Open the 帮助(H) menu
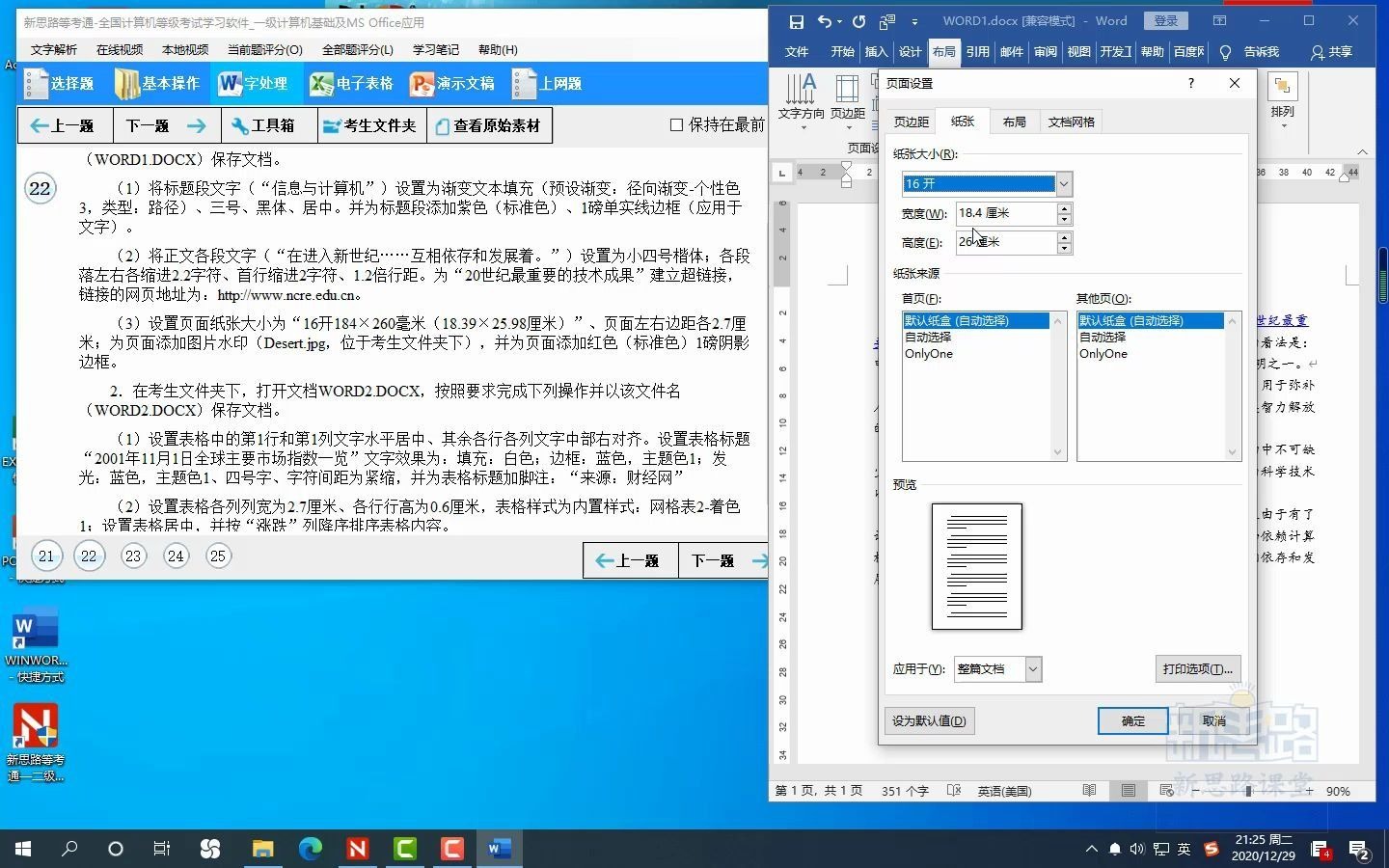The width and height of the screenshot is (1389, 868). pyautogui.click(x=498, y=49)
